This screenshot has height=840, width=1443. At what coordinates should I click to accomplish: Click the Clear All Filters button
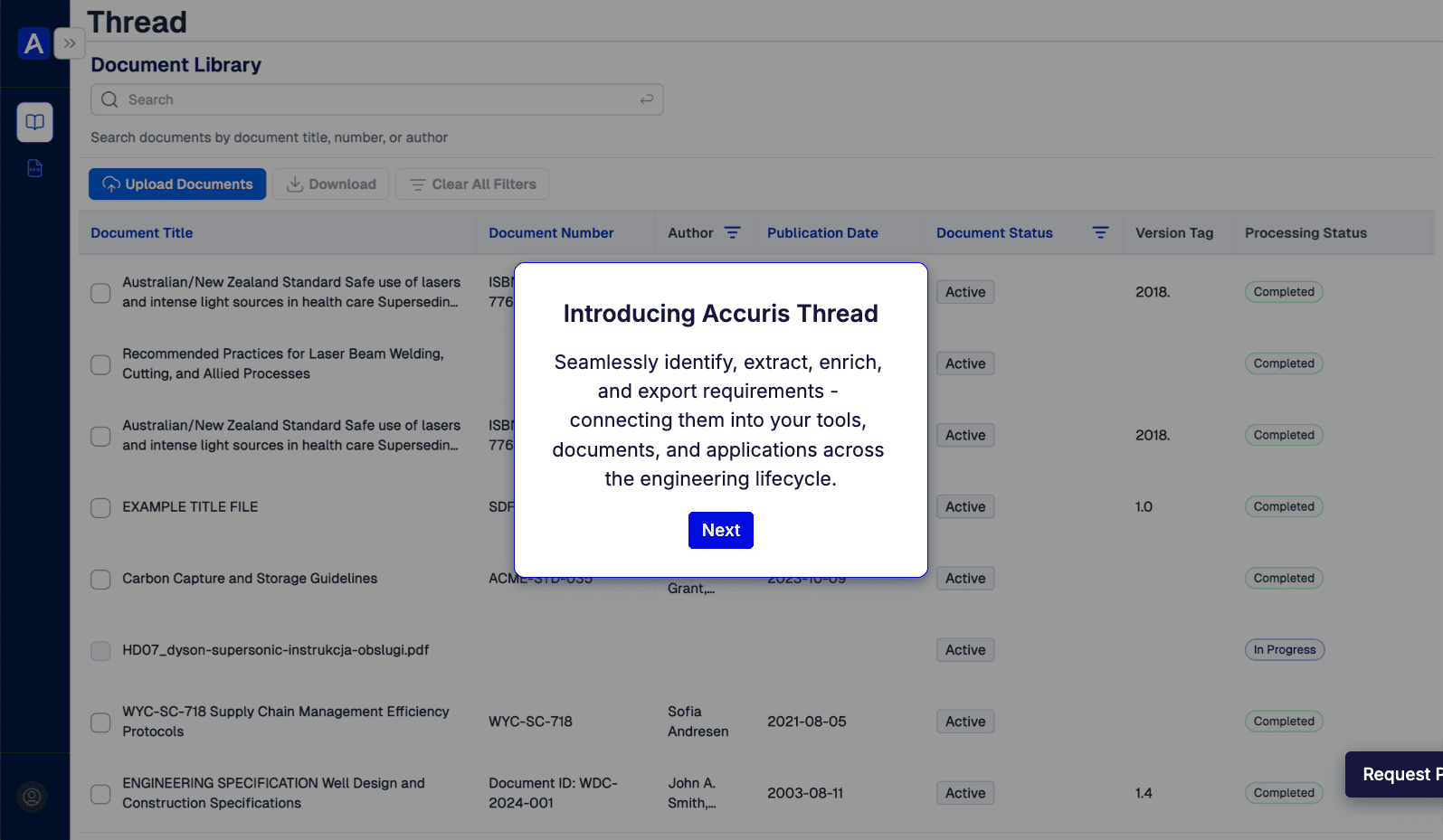[x=472, y=184]
